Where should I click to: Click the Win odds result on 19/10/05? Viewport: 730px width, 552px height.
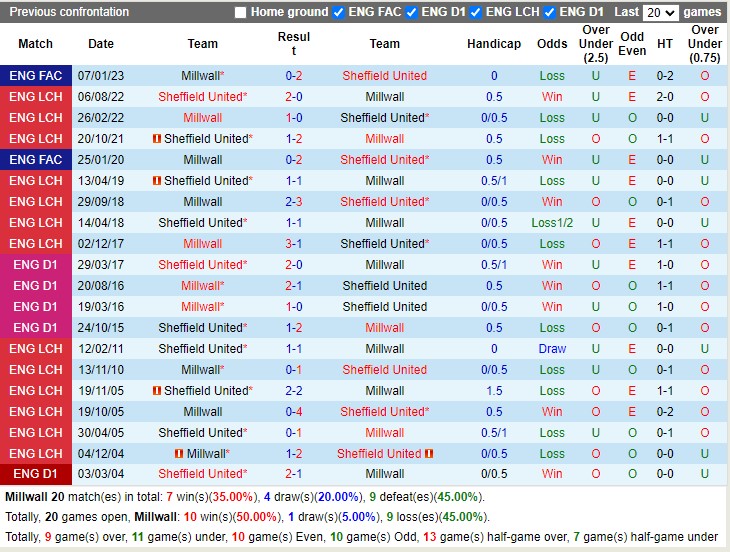(x=552, y=412)
